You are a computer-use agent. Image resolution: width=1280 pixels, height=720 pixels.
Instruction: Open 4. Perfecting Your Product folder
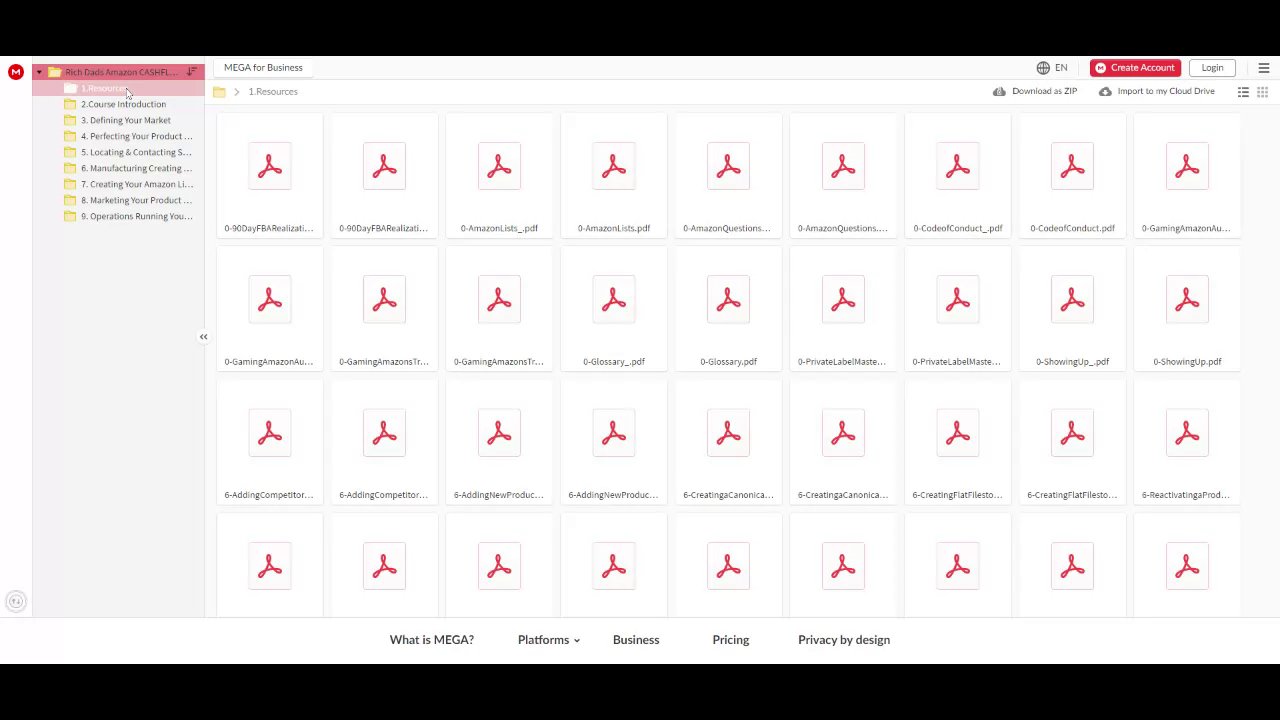[118, 136]
